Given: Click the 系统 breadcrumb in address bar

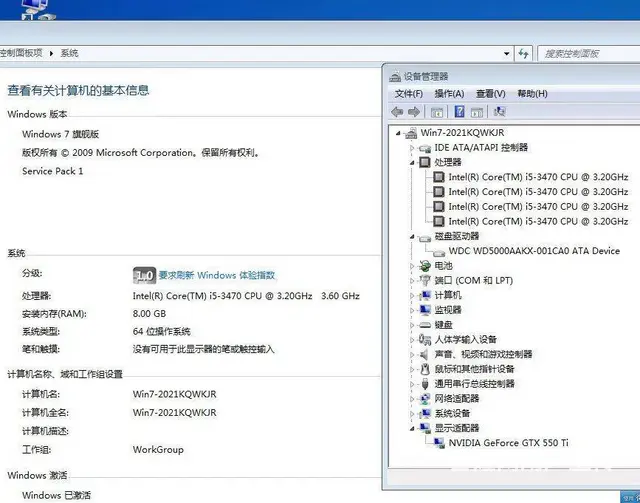Looking at the screenshot, I should (x=69, y=53).
